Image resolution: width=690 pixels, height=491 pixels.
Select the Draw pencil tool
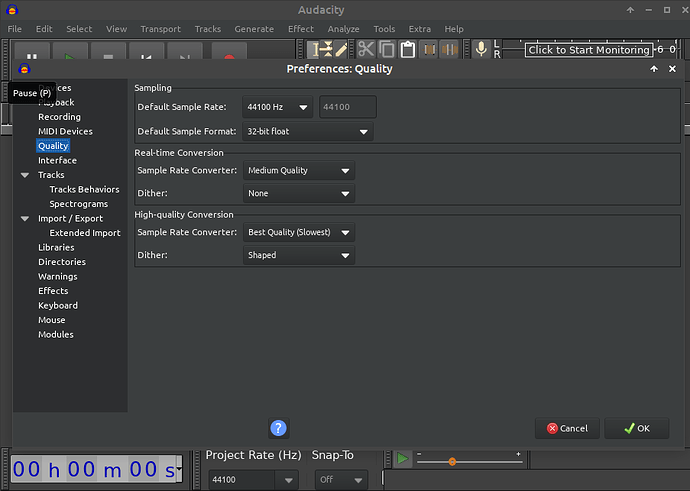[341, 49]
